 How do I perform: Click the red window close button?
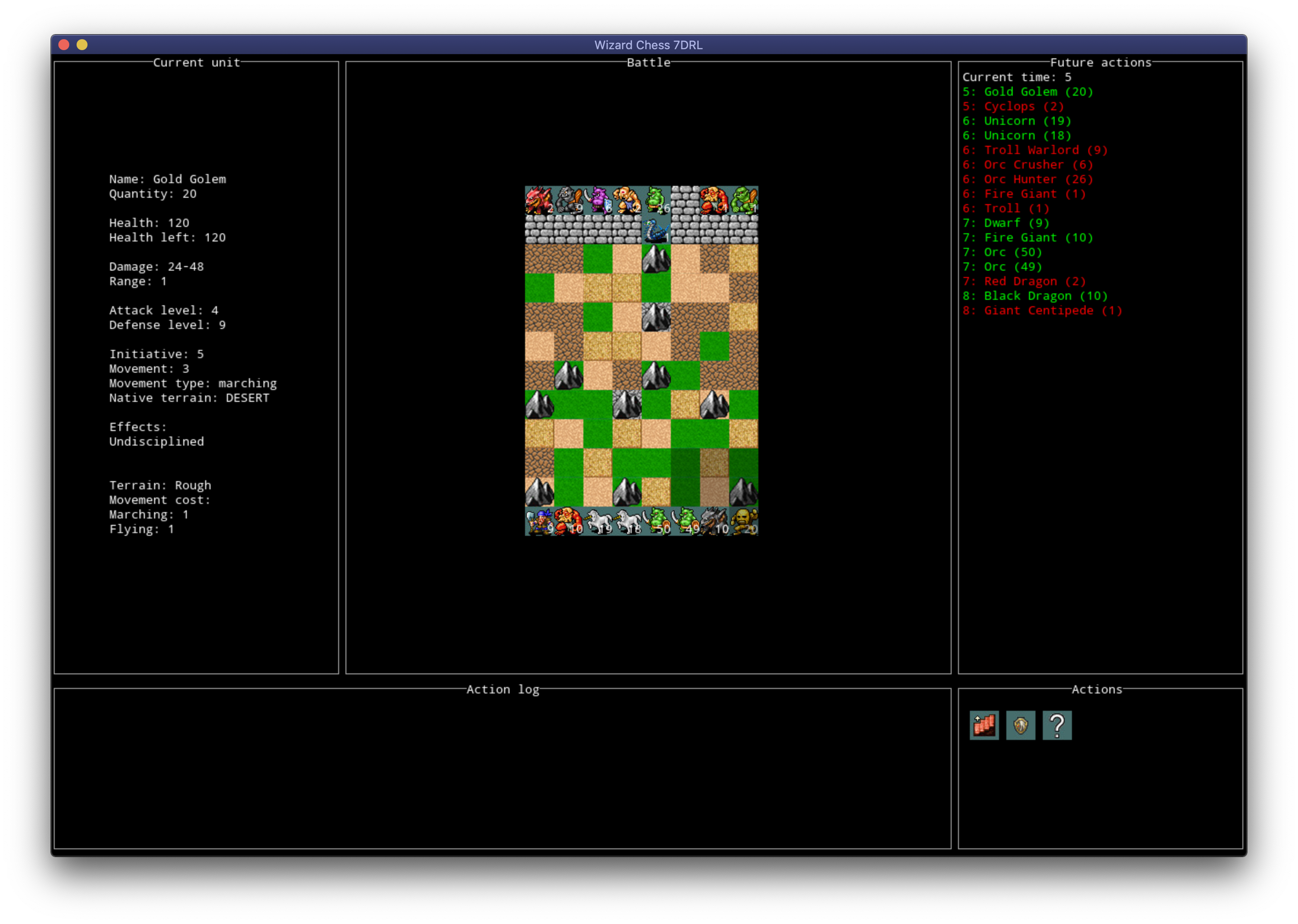[x=64, y=44]
